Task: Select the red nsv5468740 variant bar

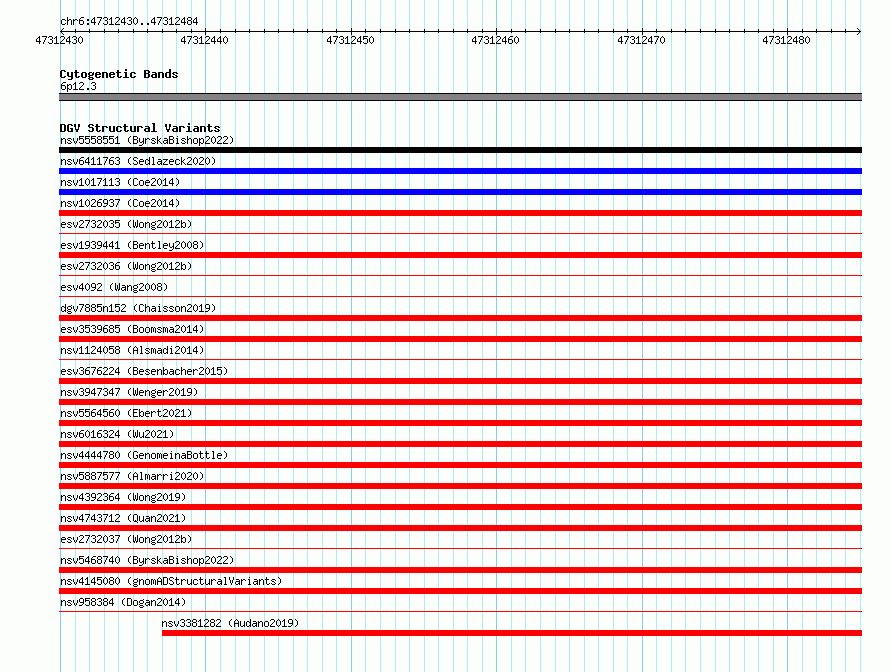Action: tap(460, 570)
